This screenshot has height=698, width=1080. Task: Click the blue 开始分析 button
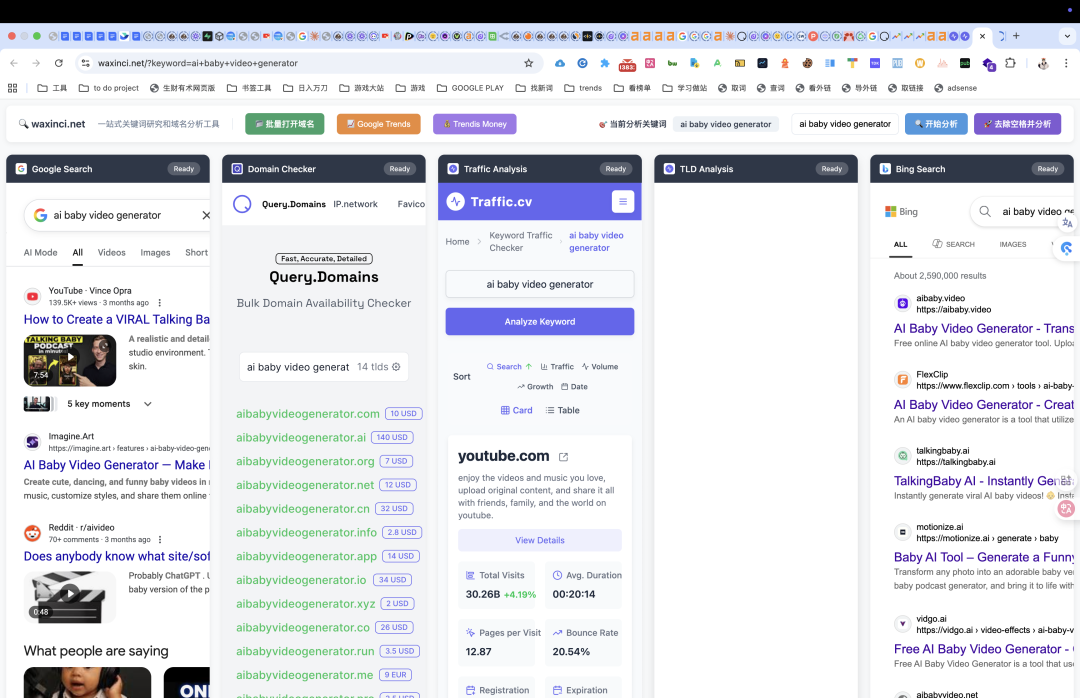(936, 124)
